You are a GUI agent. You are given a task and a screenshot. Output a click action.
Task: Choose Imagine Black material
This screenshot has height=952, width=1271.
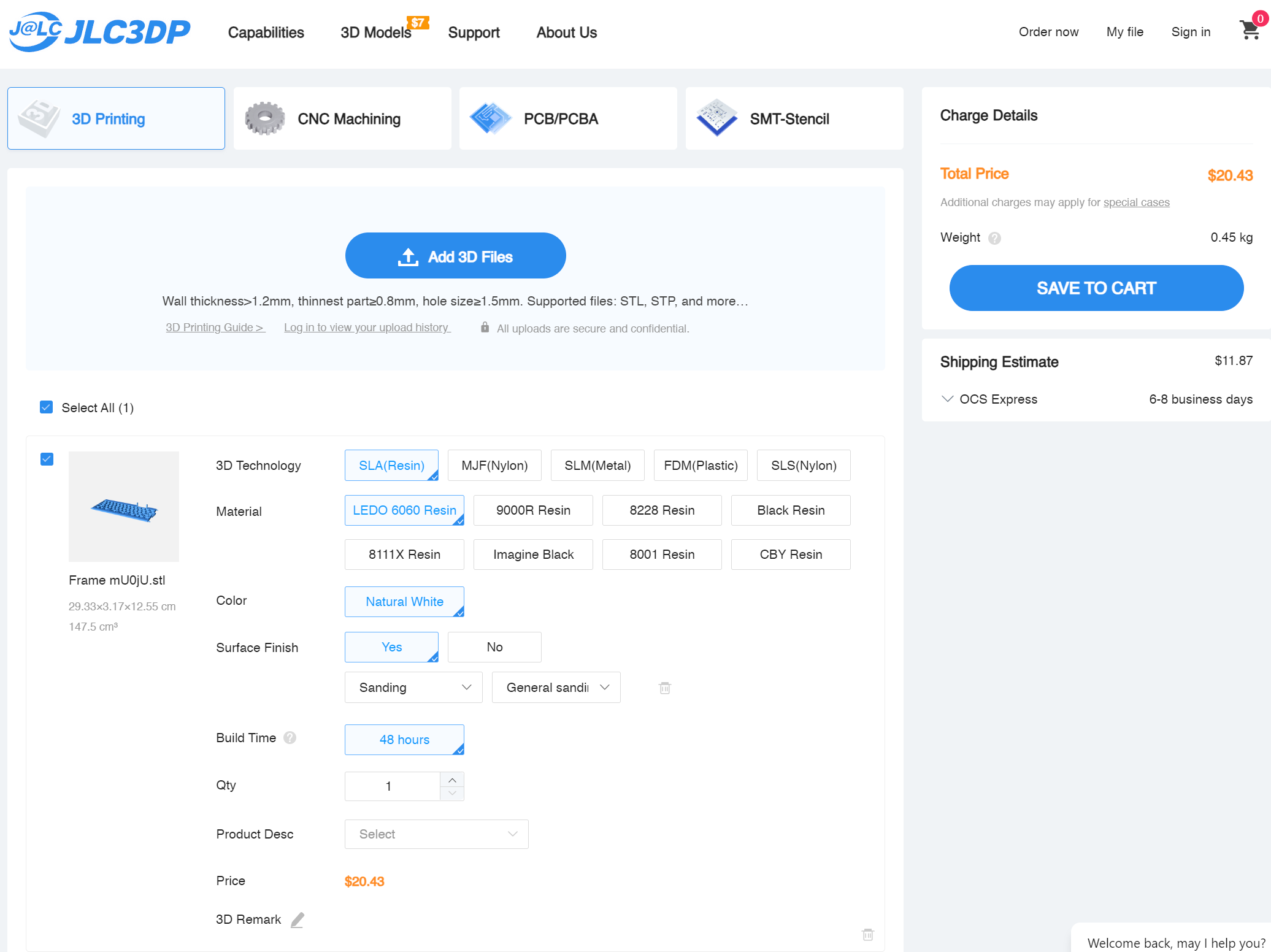[533, 555]
